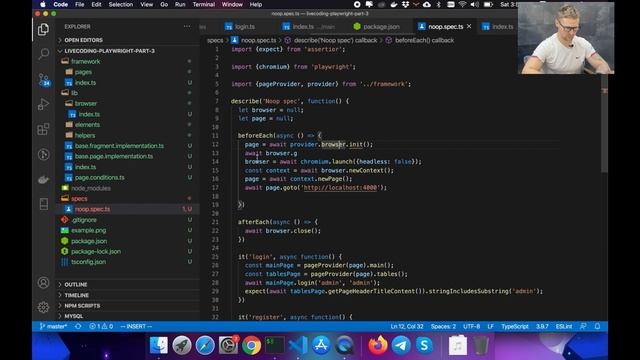
Task: Open the Search view in activity bar
Action: 43,54
